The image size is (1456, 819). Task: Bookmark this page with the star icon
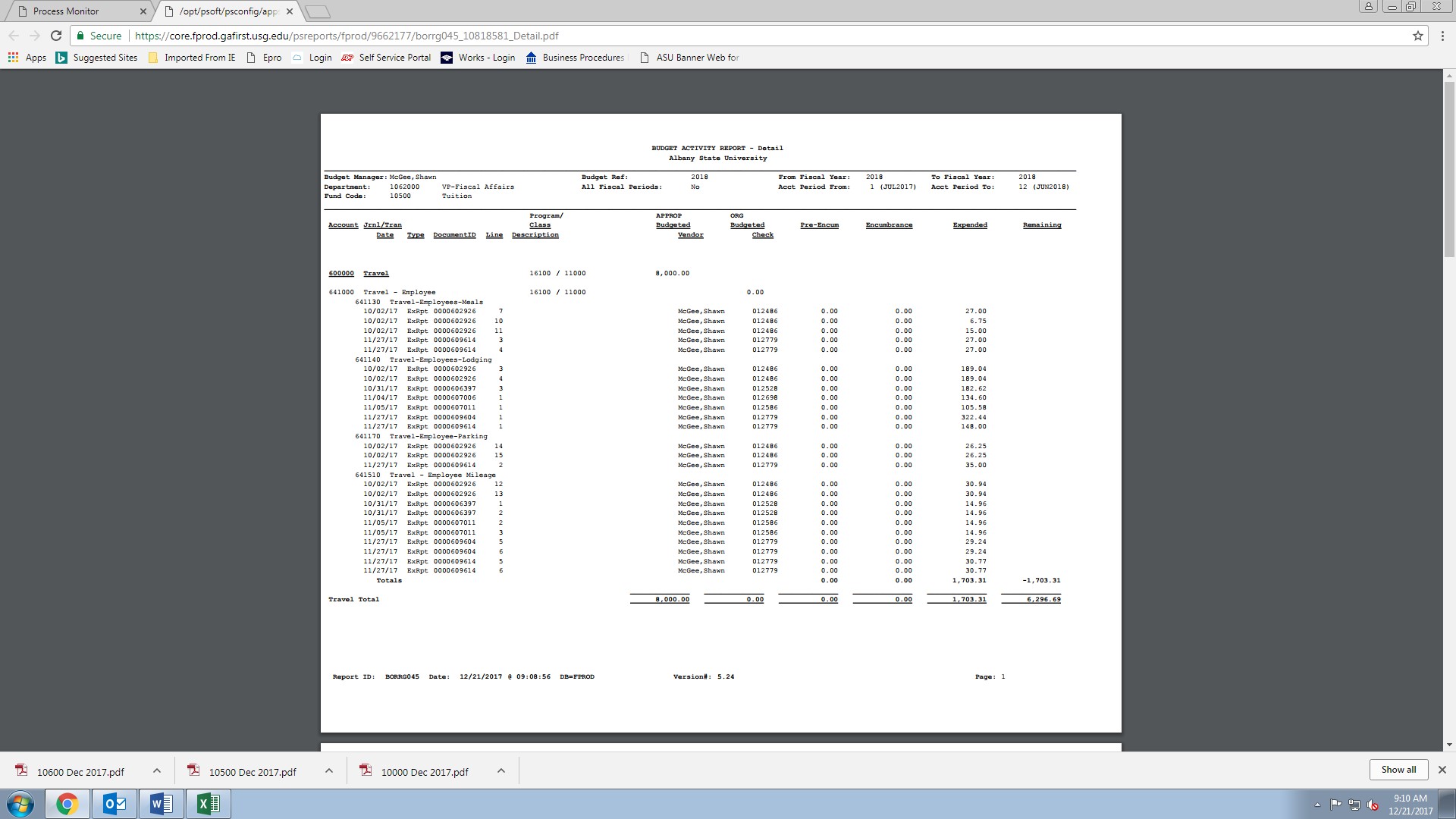point(1417,36)
